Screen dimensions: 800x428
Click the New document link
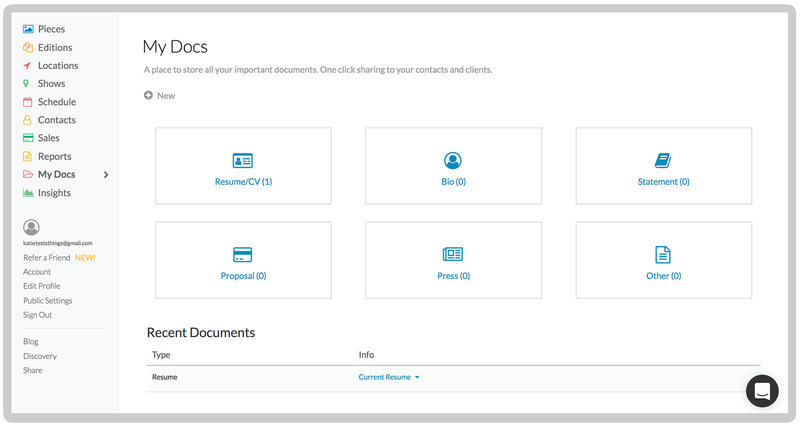pos(166,95)
